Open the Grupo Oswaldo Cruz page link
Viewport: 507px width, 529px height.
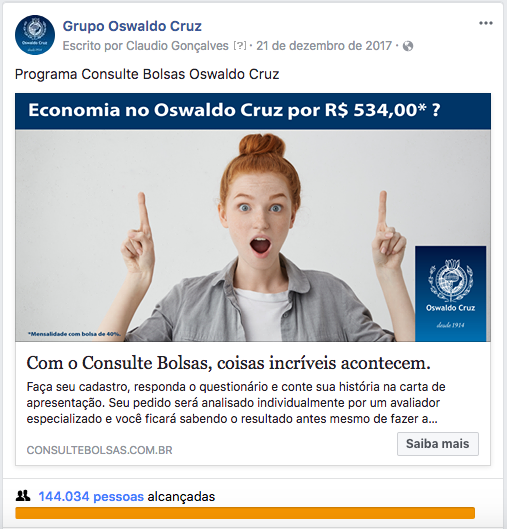pos(132,26)
